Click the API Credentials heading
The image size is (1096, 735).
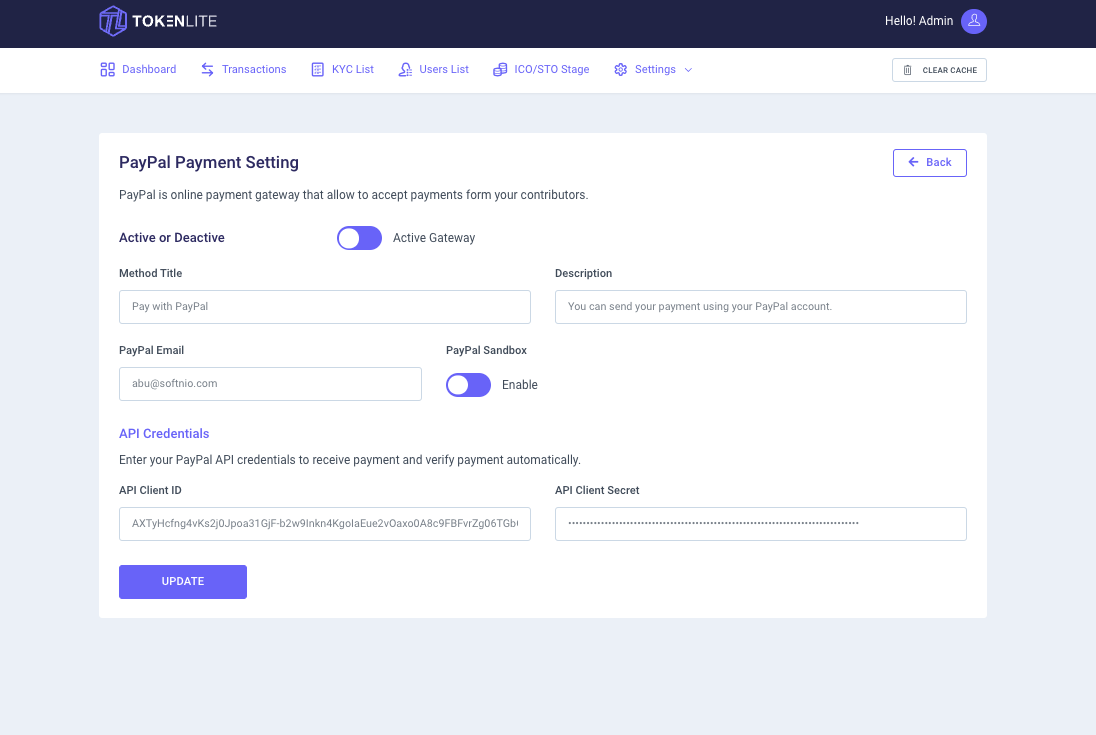(x=164, y=434)
